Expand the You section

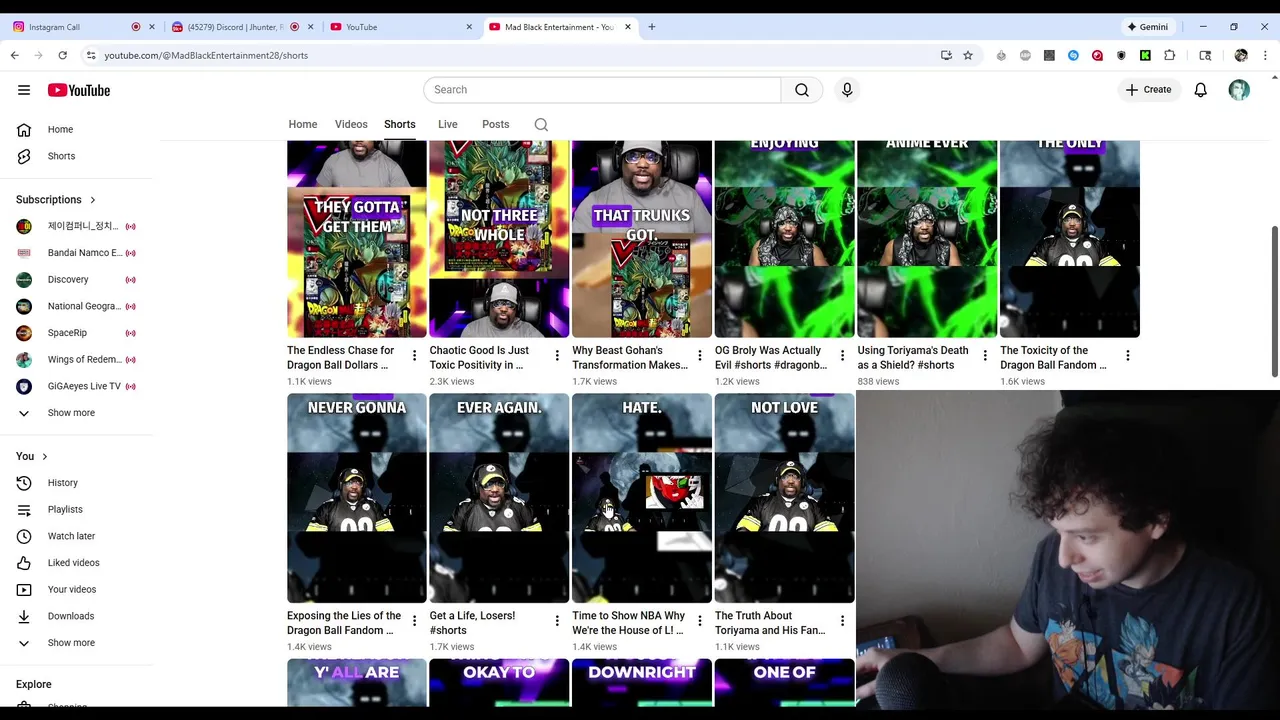(32, 457)
